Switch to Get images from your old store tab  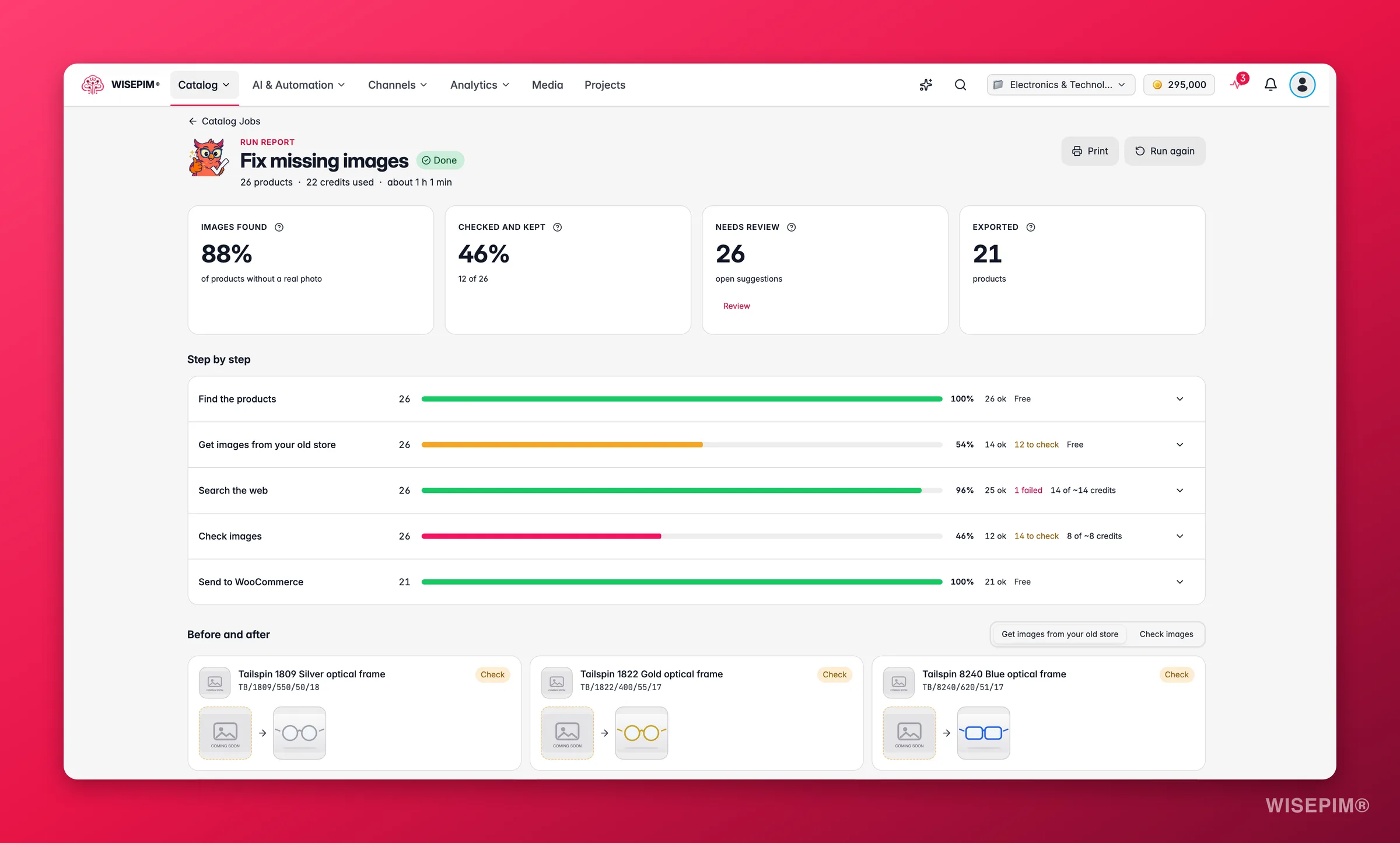click(1059, 635)
